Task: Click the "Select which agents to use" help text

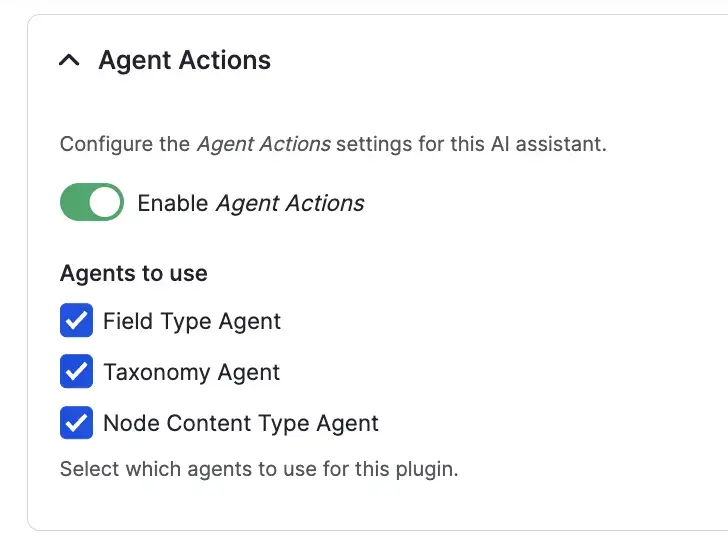Action: [259, 469]
